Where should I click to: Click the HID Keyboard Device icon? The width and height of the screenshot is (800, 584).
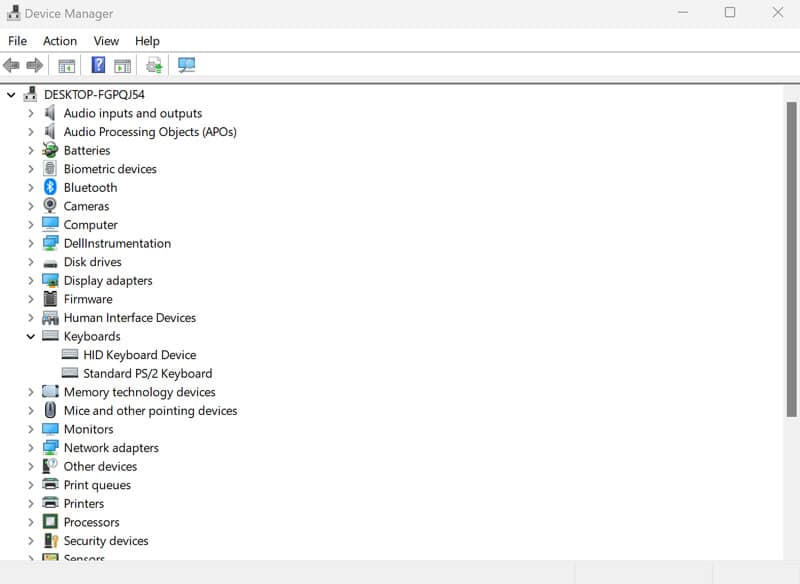tap(70, 355)
